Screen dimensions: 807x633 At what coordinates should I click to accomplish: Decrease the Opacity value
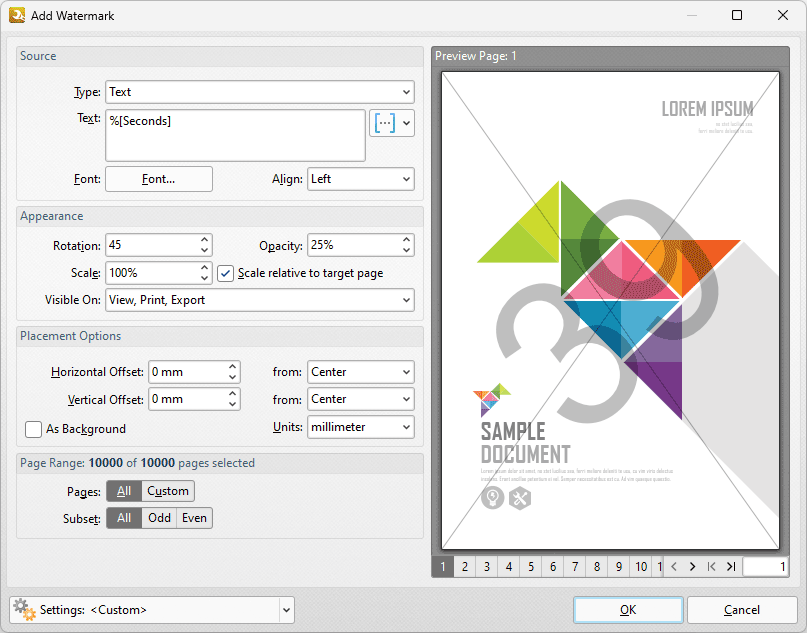pyautogui.click(x=407, y=251)
